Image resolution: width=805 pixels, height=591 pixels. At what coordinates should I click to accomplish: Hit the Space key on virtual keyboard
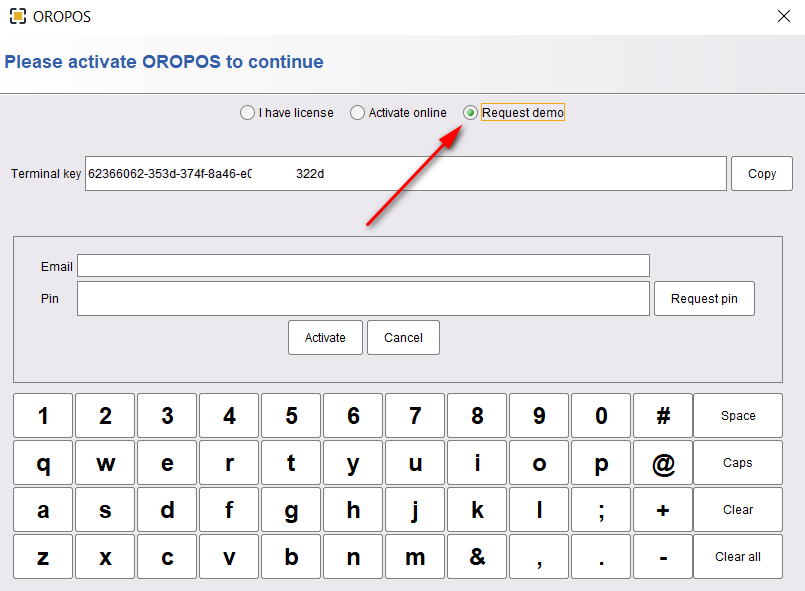click(x=738, y=415)
